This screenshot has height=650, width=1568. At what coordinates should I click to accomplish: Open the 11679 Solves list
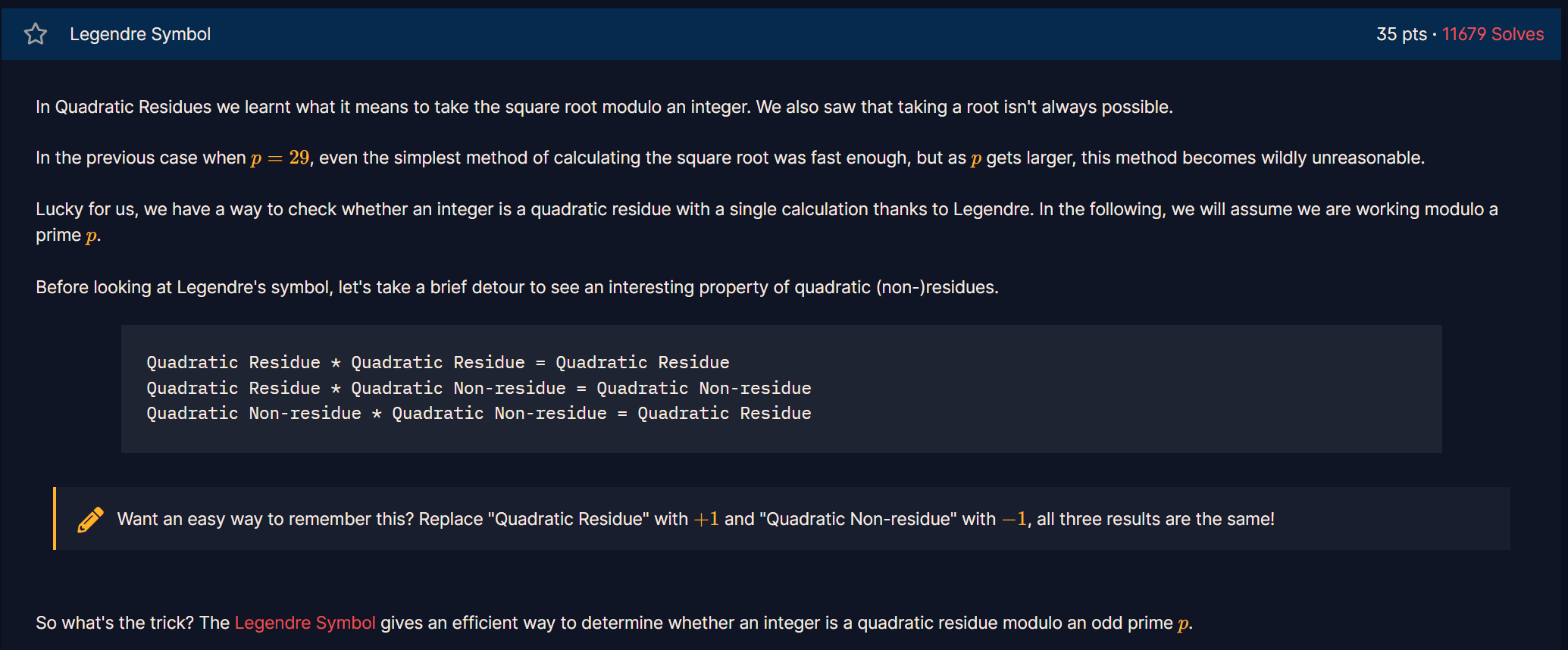[x=1492, y=34]
